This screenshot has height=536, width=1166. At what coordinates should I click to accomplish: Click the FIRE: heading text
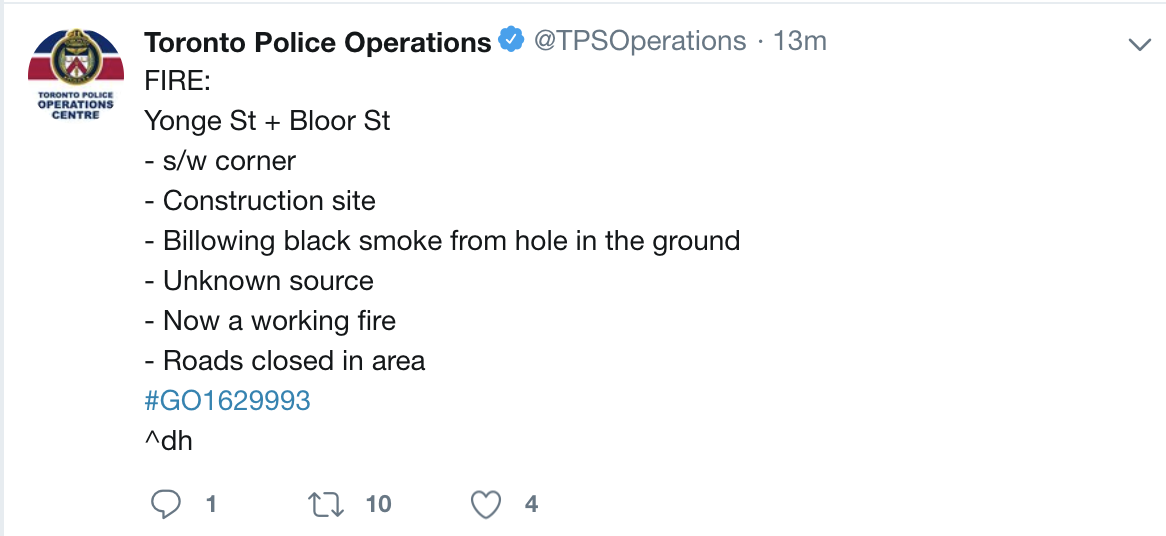[x=178, y=81]
